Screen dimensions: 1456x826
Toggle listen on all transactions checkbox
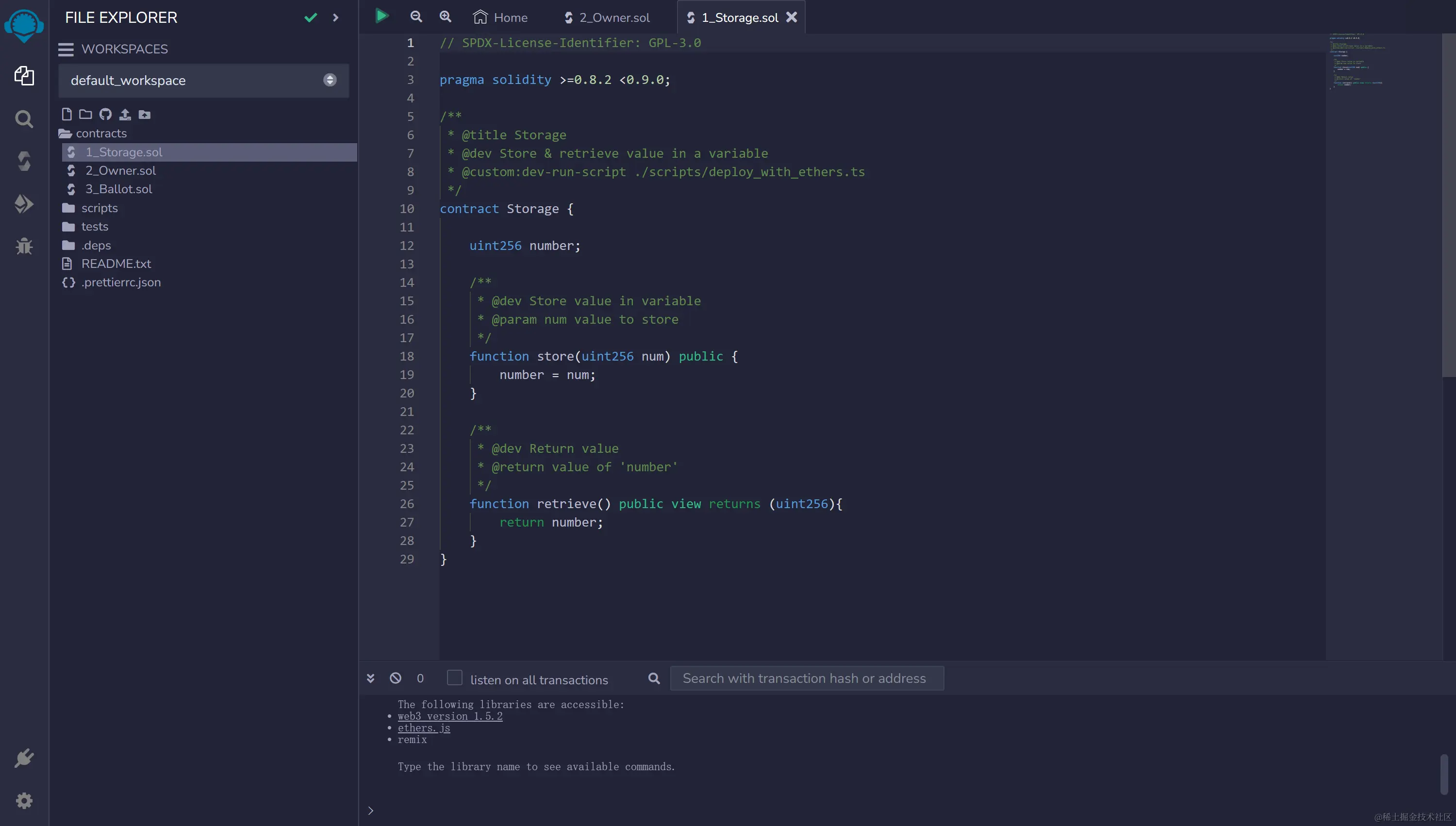click(454, 678)
